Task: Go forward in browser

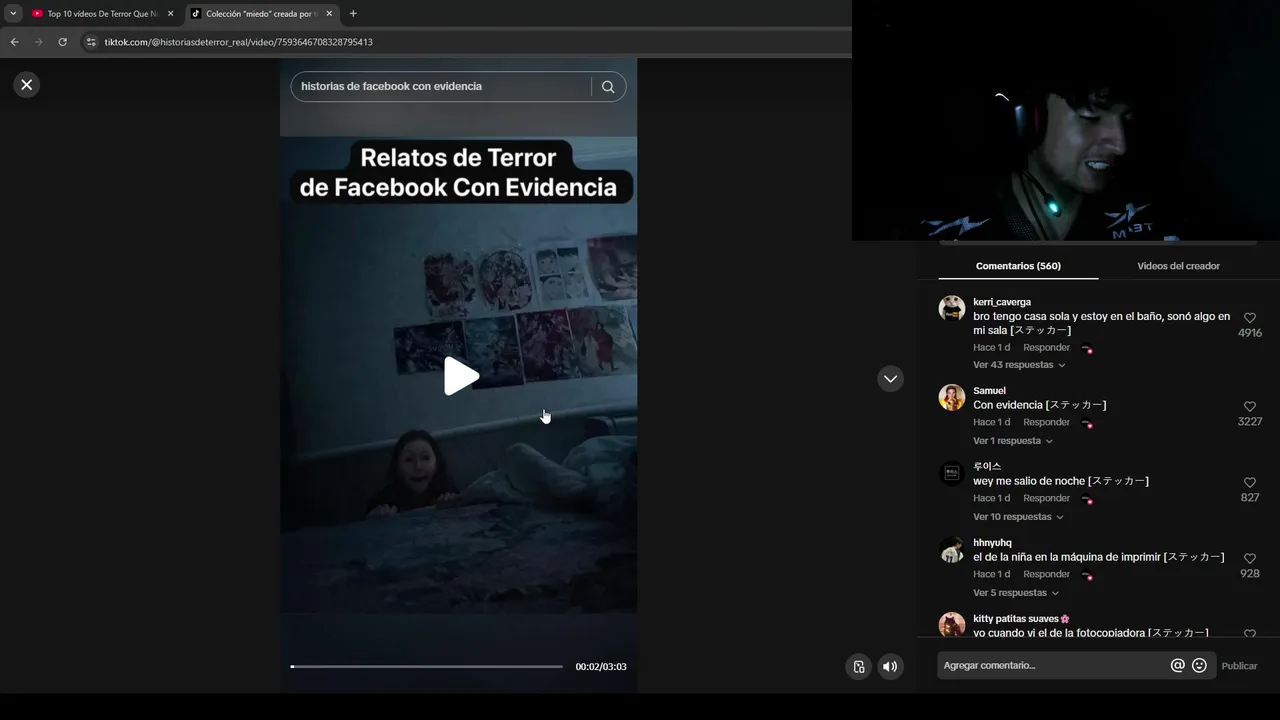Action: (38, 42)
